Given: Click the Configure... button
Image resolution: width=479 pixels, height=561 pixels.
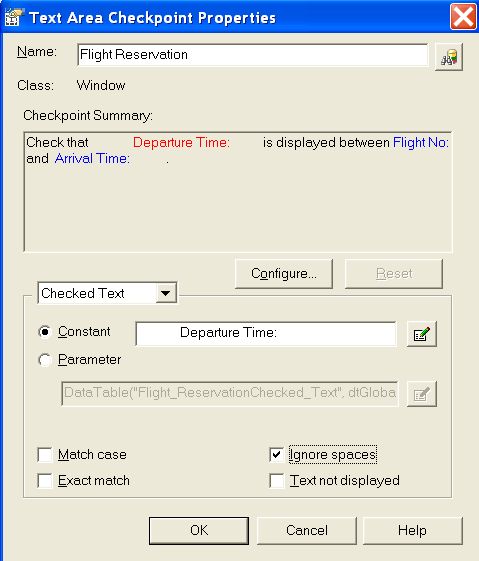Looking at the screenshot, I should (x=284, y=274).
